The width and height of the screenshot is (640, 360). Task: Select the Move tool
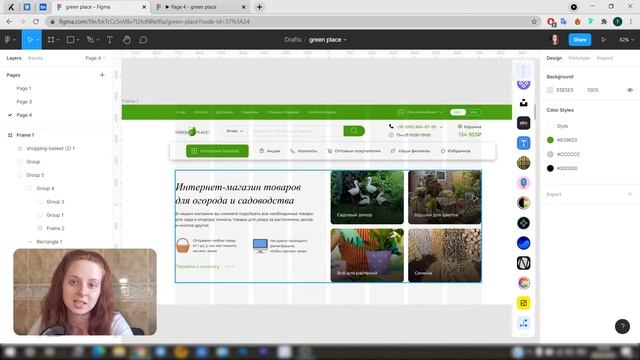click(30, 40)
